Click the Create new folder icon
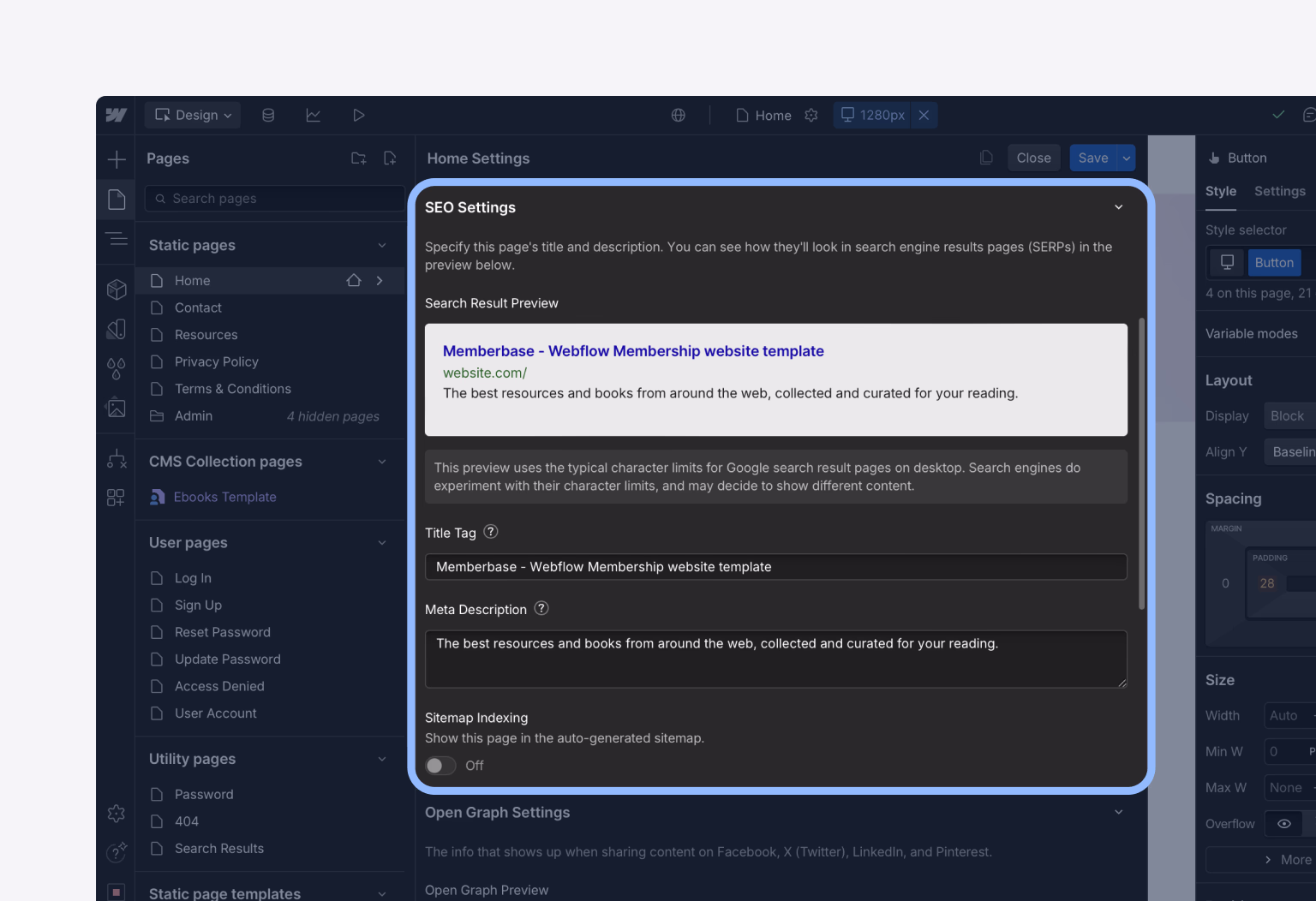 coord(359,158)
